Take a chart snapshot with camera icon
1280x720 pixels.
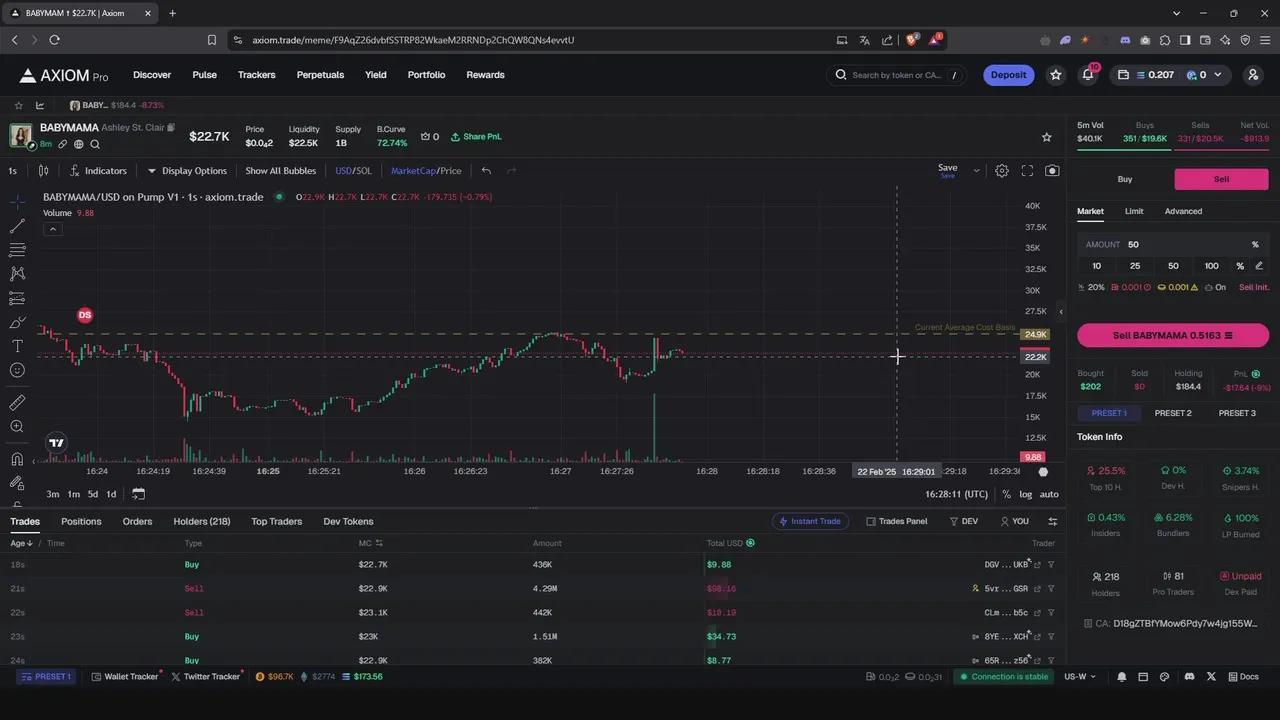click(x=1052, y=171)
